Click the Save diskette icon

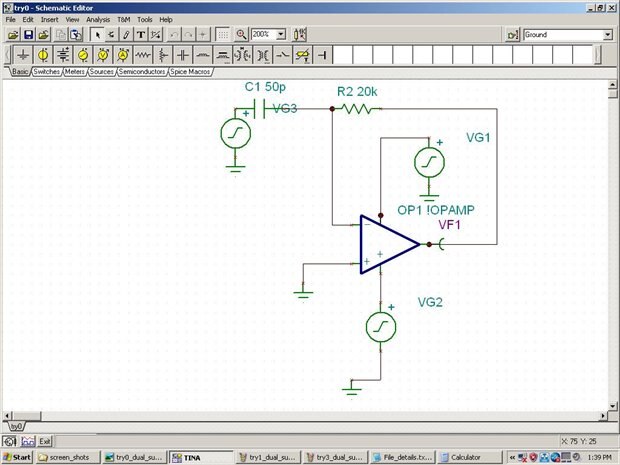point(28,35)
